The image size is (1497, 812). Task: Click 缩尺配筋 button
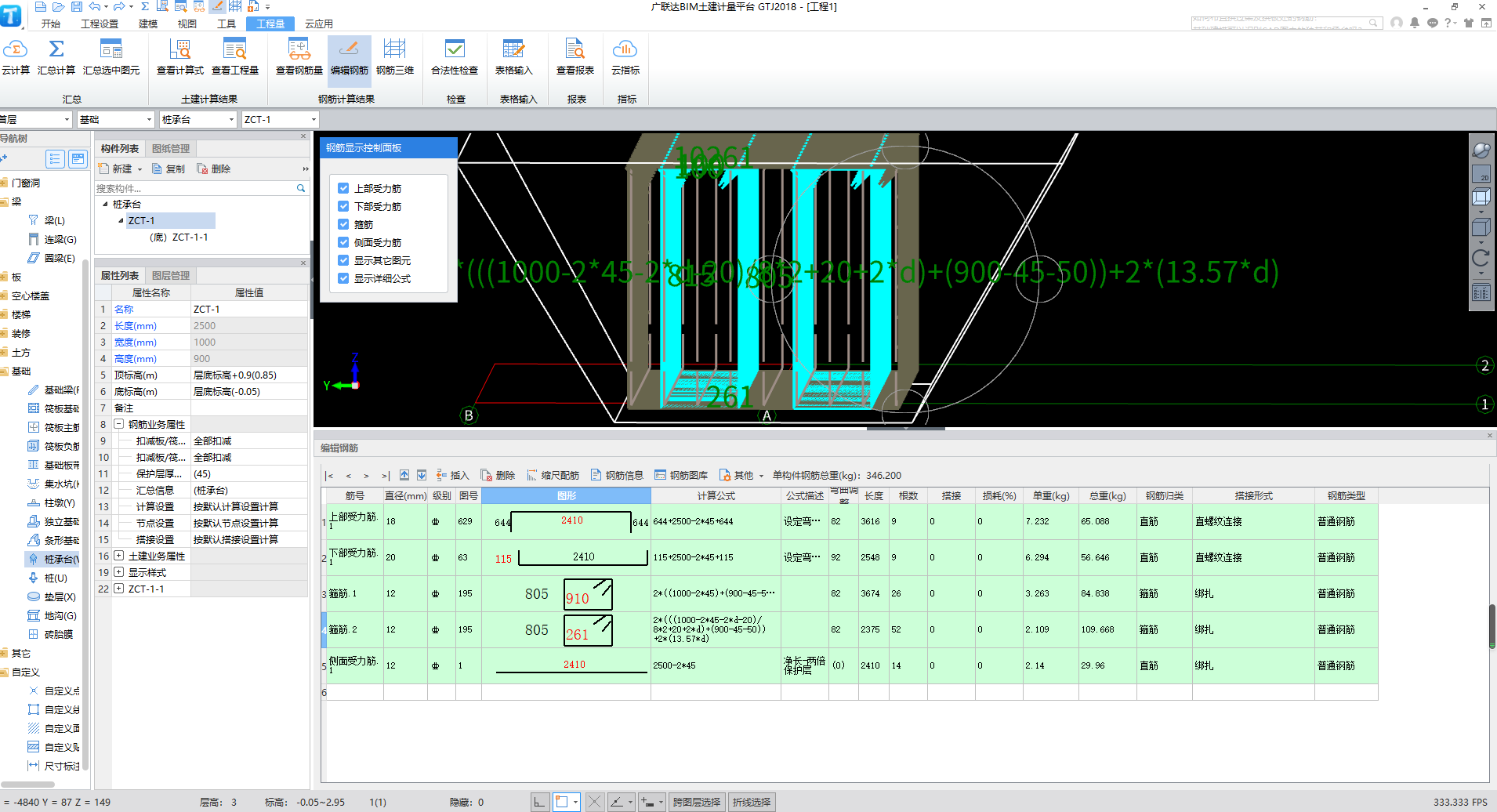coord(553,475)
